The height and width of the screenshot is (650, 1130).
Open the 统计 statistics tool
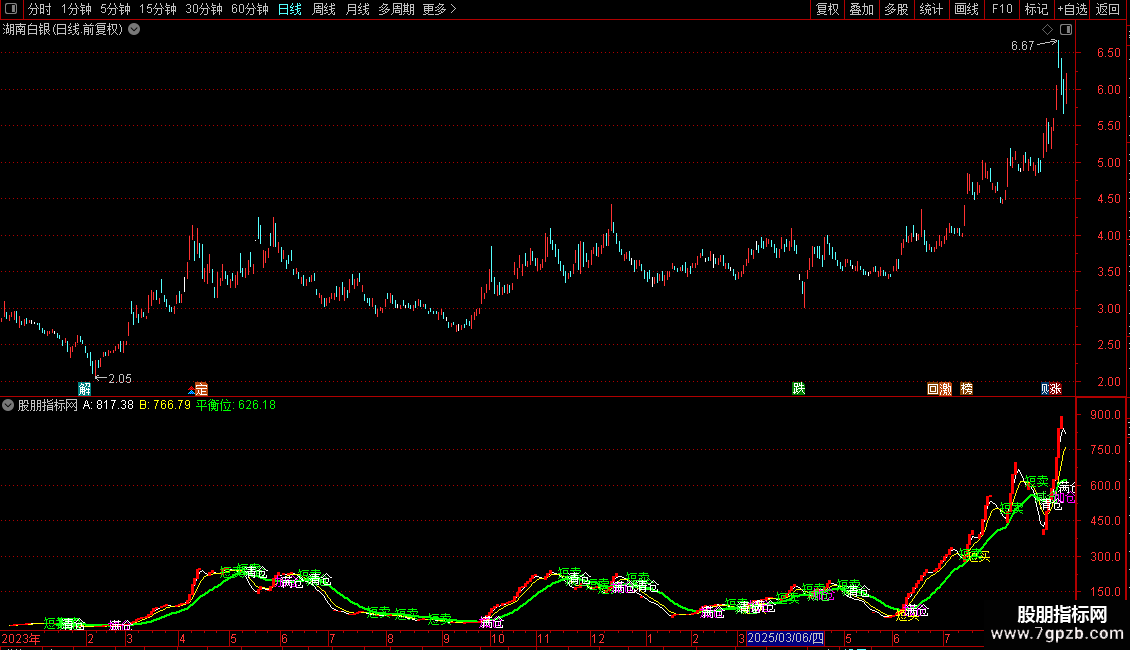931,9
